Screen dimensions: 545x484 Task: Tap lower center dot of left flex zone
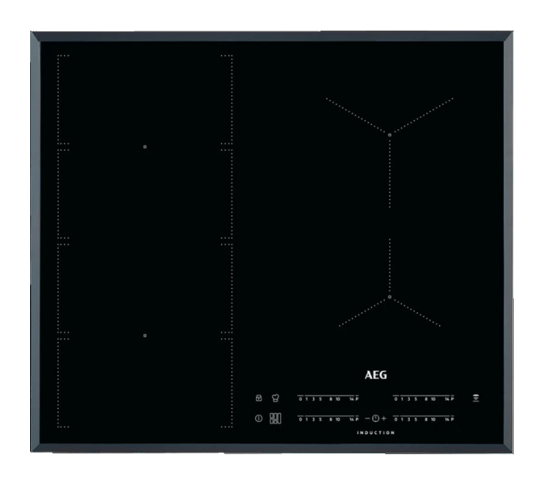145,336
